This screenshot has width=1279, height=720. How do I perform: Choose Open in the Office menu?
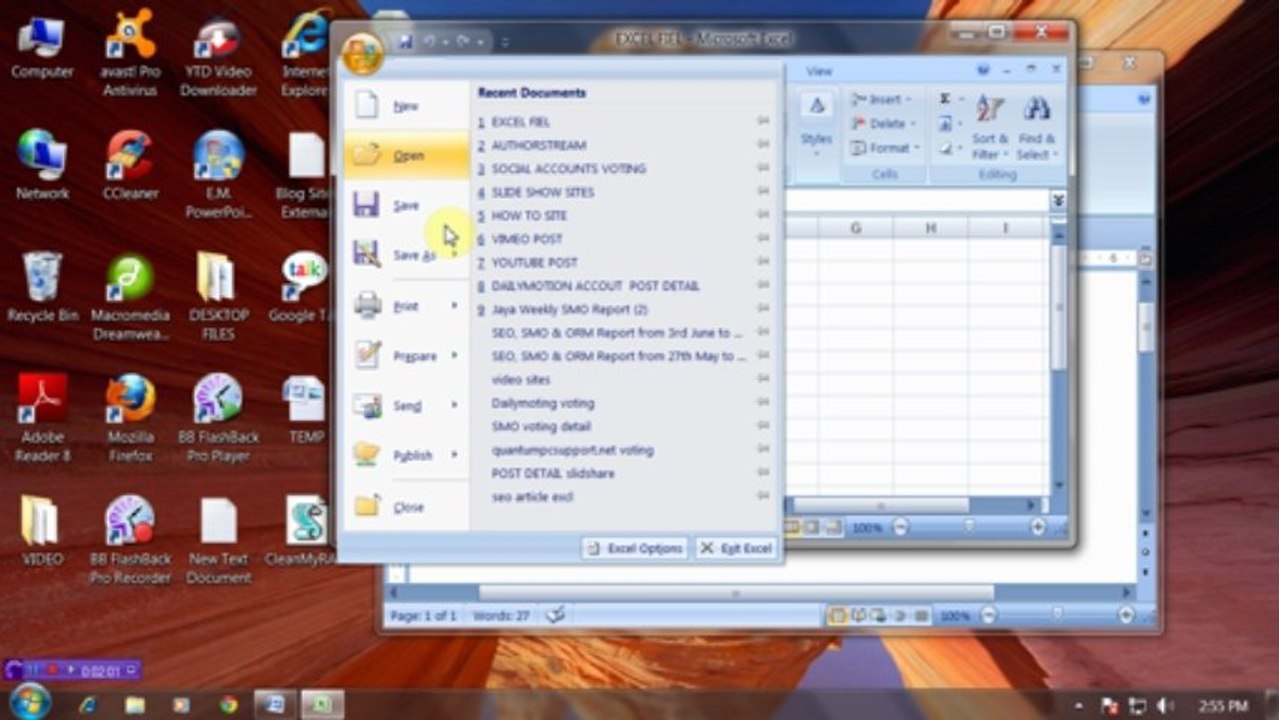[x=406, y=155]
